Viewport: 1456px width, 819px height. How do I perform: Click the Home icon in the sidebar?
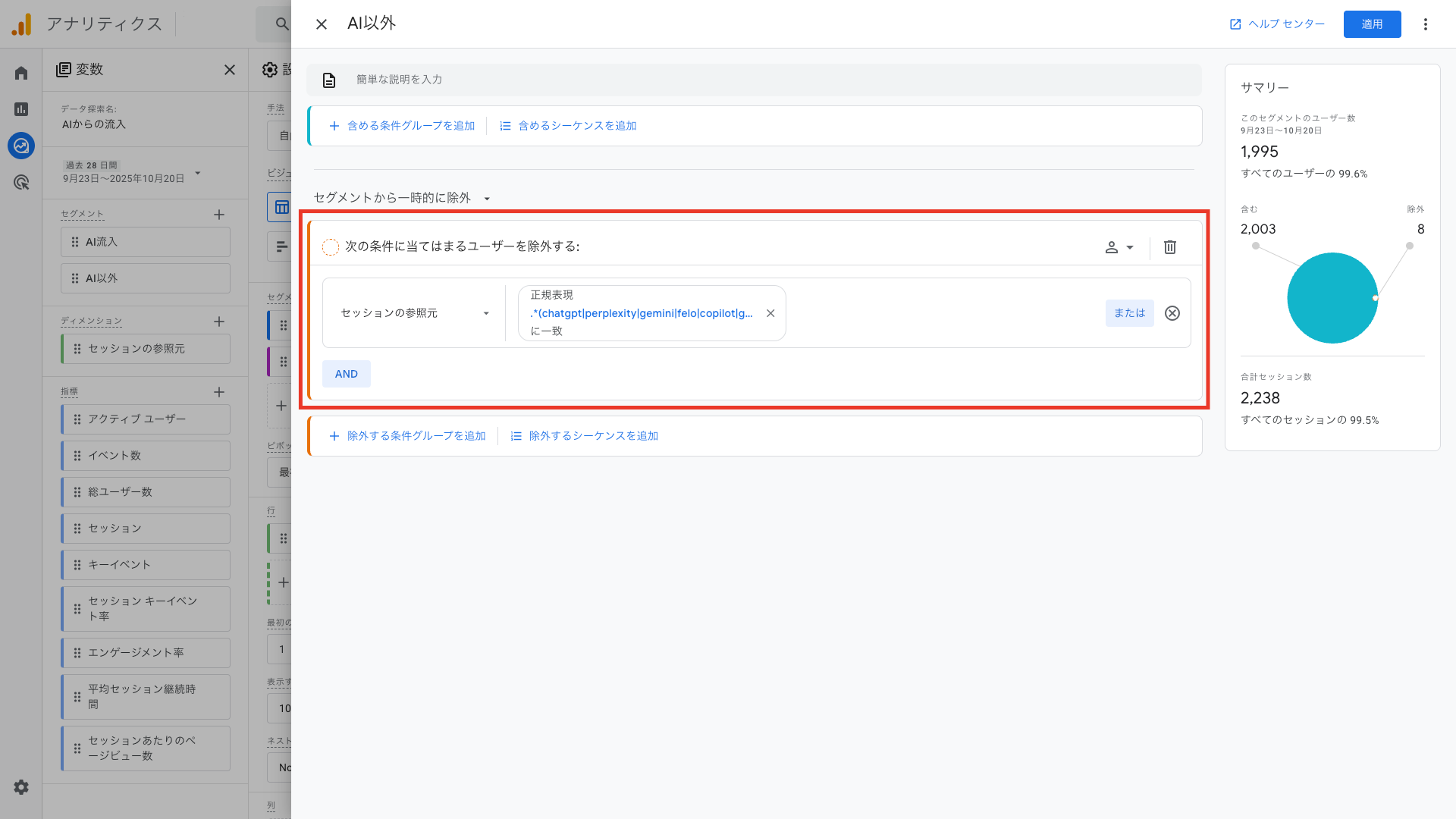tap(20, 72)
